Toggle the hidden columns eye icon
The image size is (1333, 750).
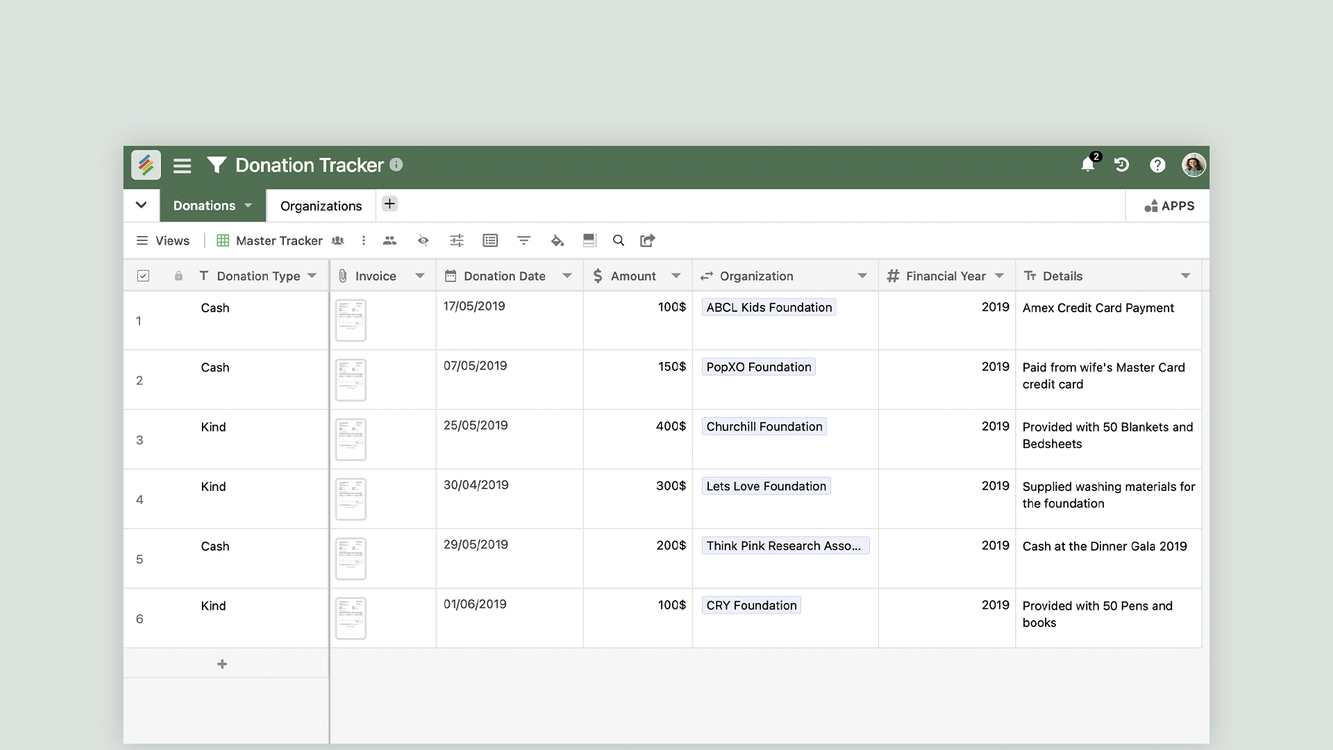(423, 241)
